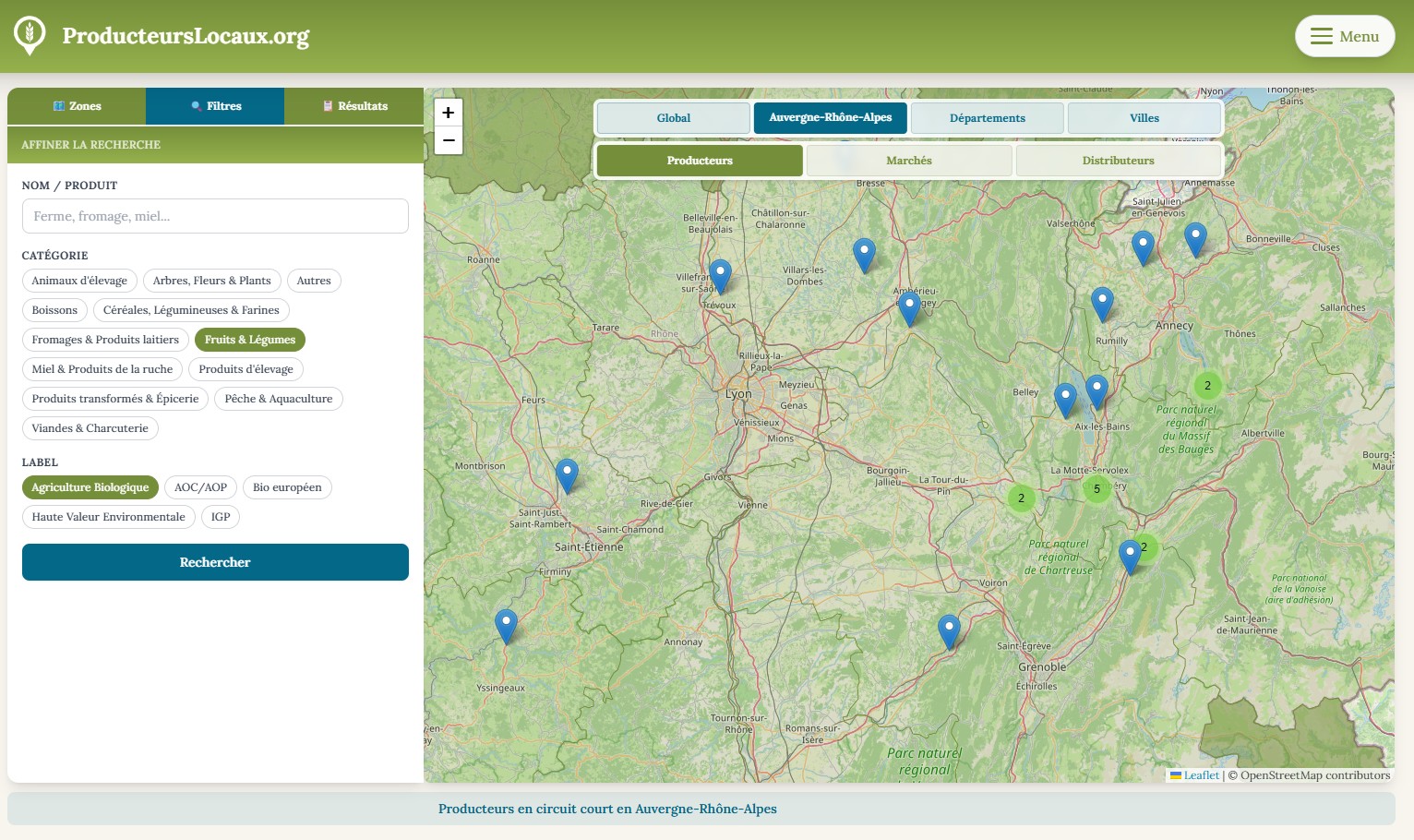
Task: Click map marker near Villefranche-sur-Saône
Action: (x=720, y=276)
